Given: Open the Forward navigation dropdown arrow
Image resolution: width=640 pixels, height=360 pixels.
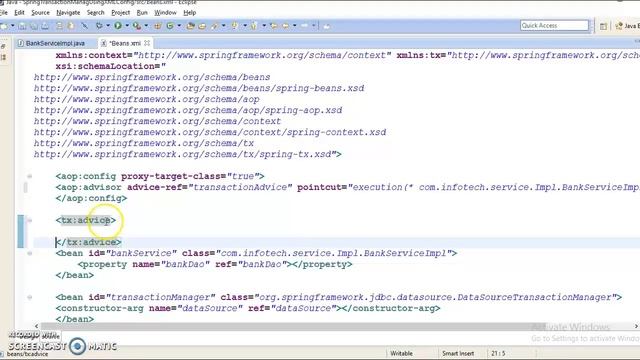Looking at the screenshot, I should point(313,26).
